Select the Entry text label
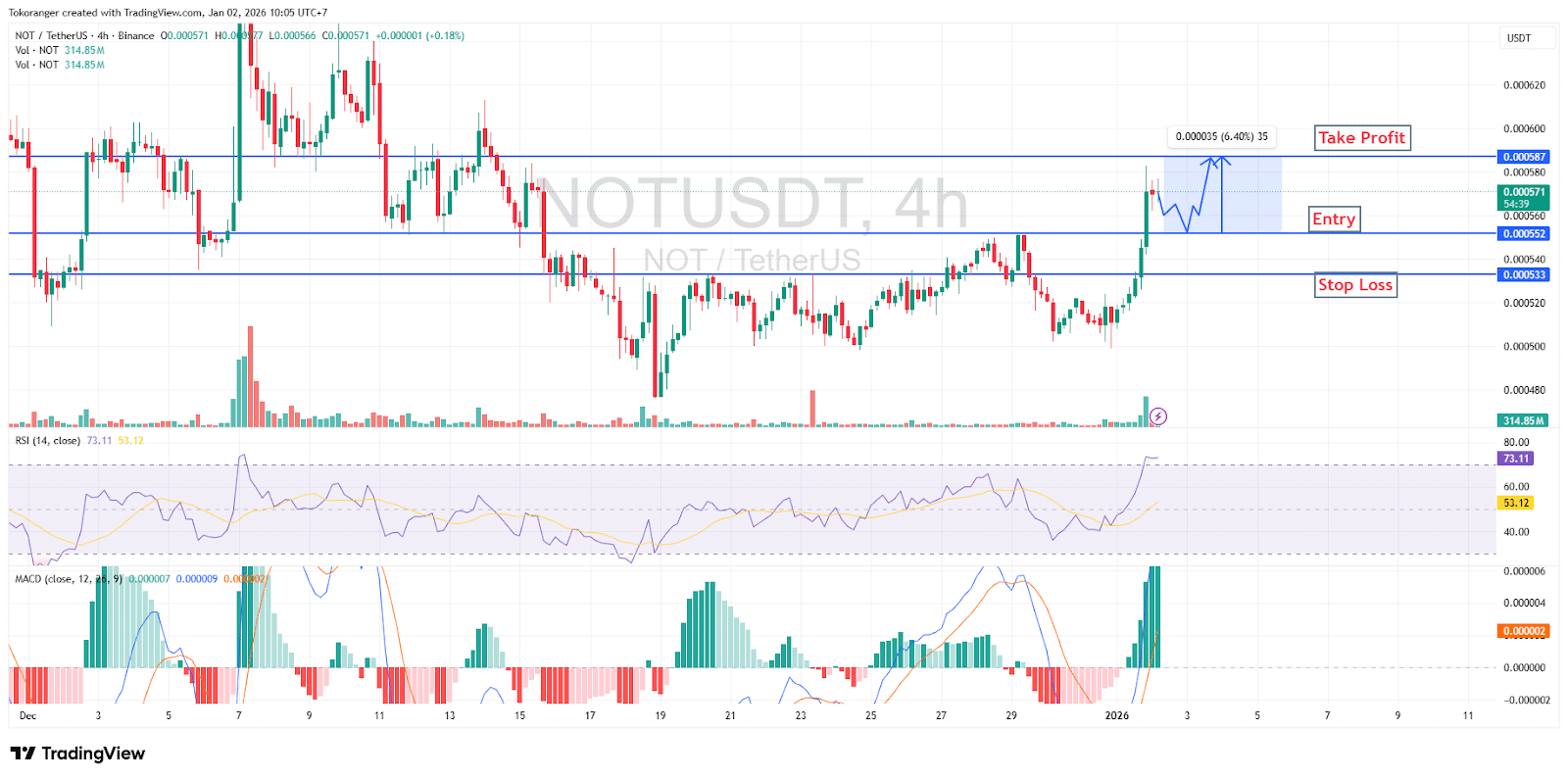This screenshot has height=779, width=1568. [x=1334, y=219]
